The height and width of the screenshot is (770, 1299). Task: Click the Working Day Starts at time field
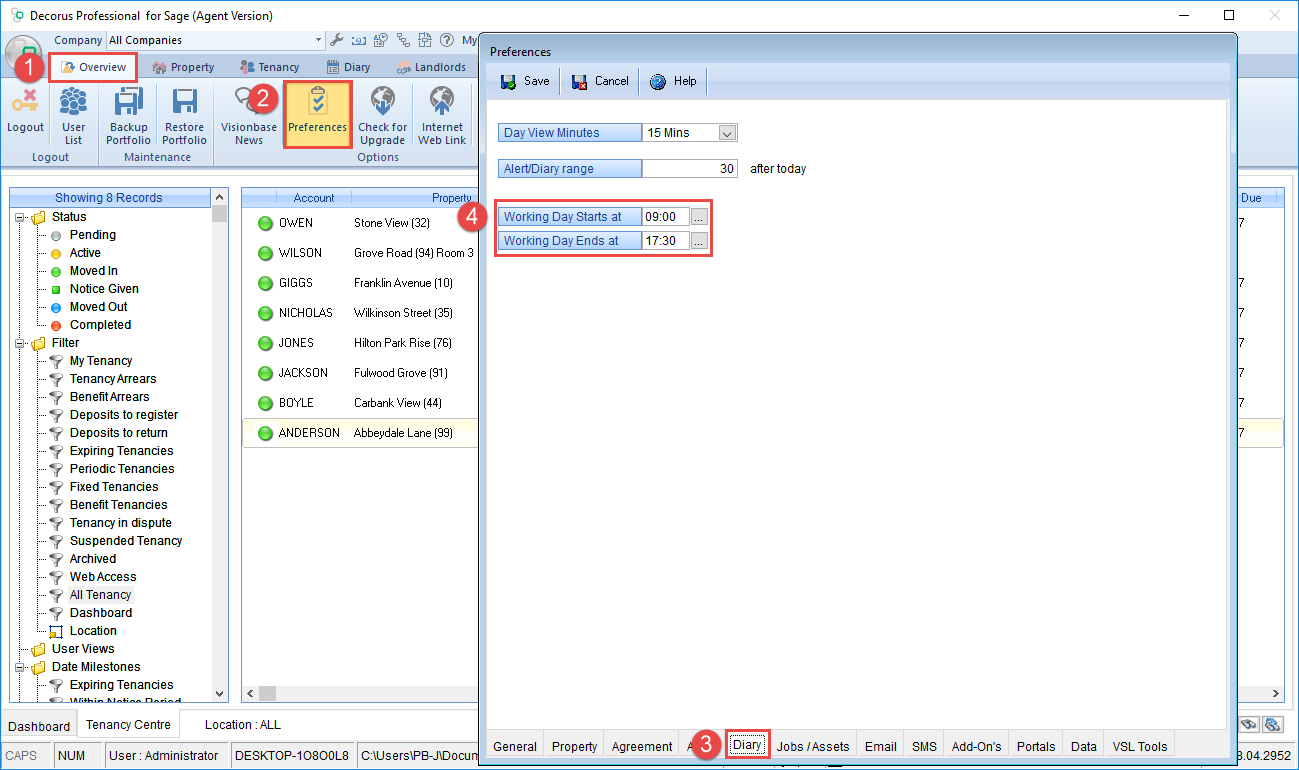[x=665, y=216]
